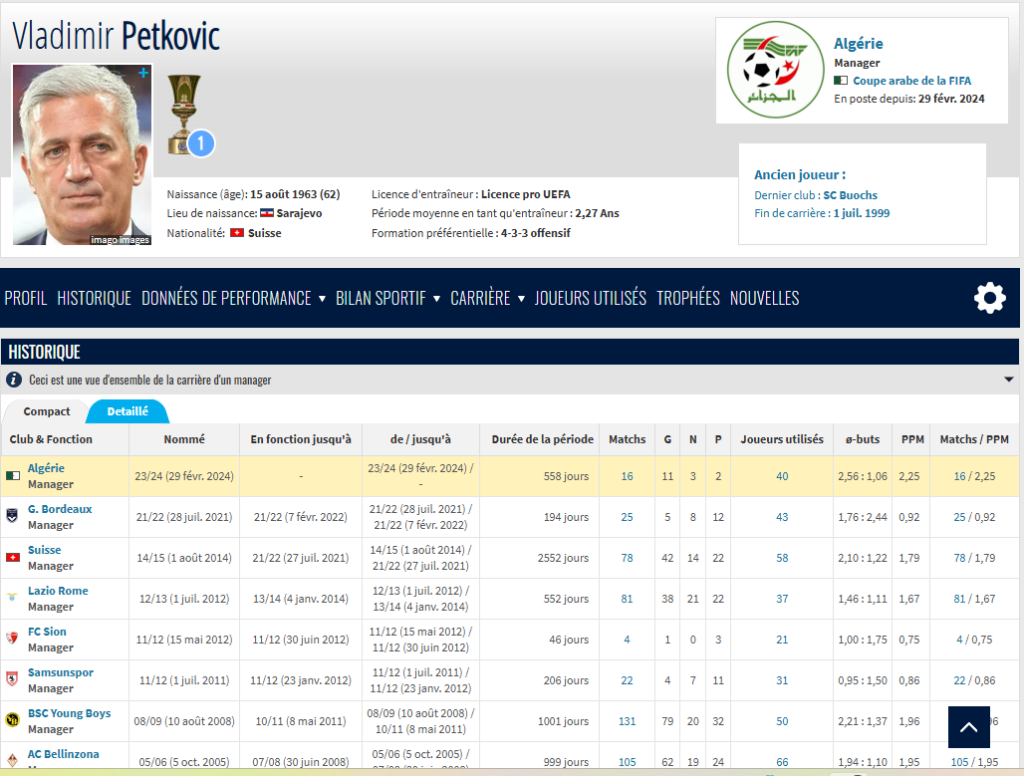Click the info icon under Historique
Image resolution: width=1024 pixels, height=776 pixels.
(14, 380)
